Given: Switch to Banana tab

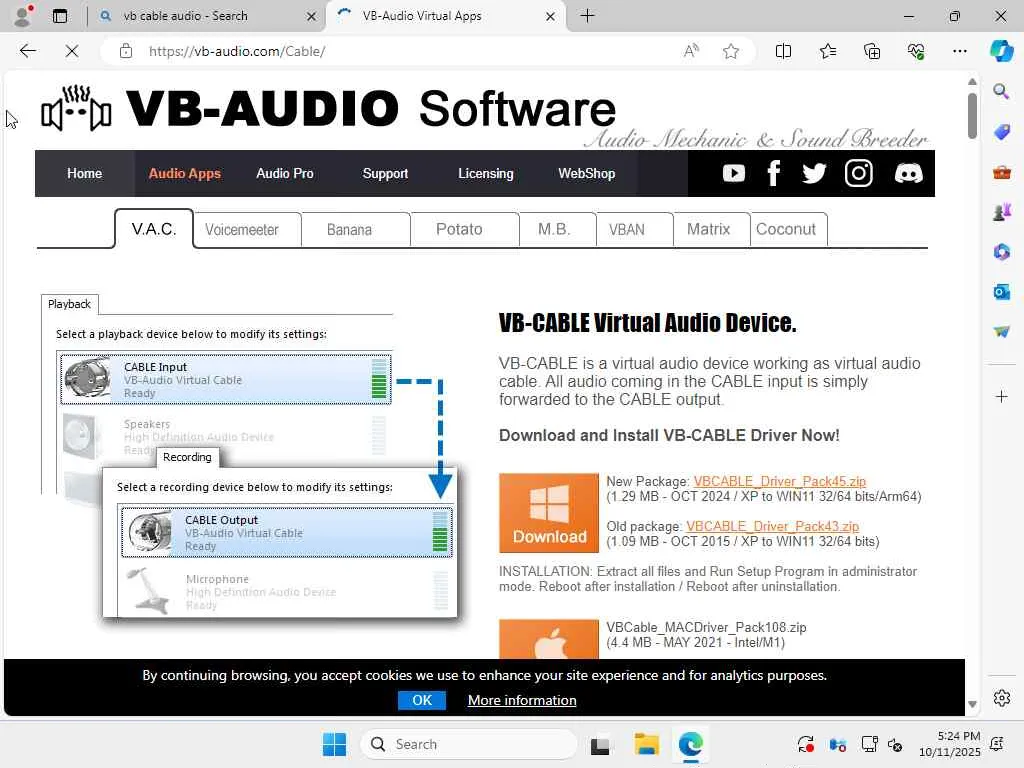Looking at the screenshot, I should click(x=349, y=230).
